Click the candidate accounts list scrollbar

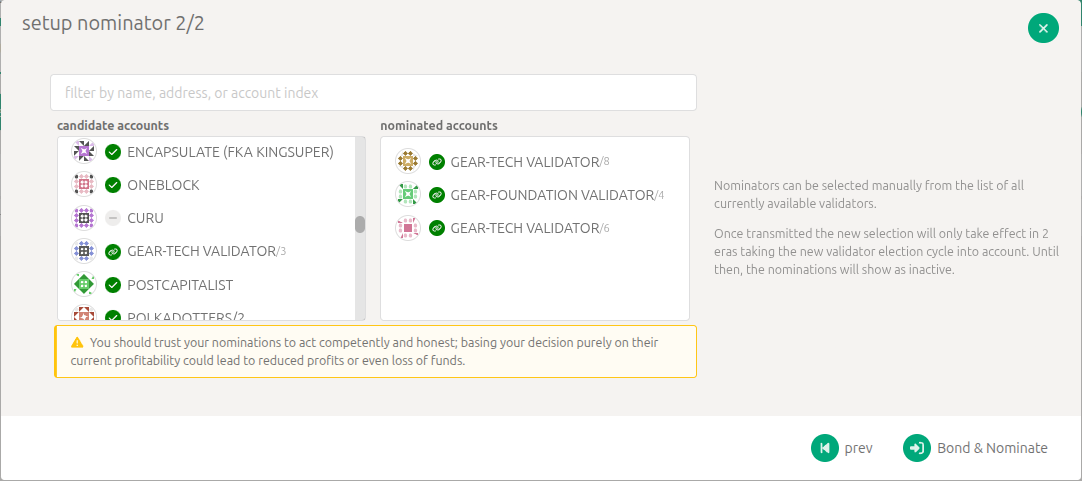[x=360, y=225]
